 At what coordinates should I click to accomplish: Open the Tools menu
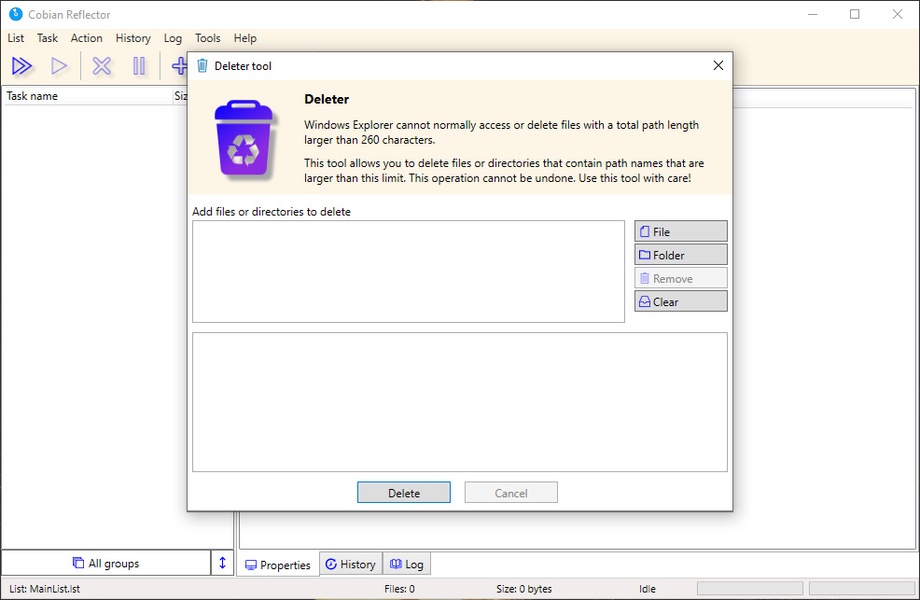(x=208, y=38)
